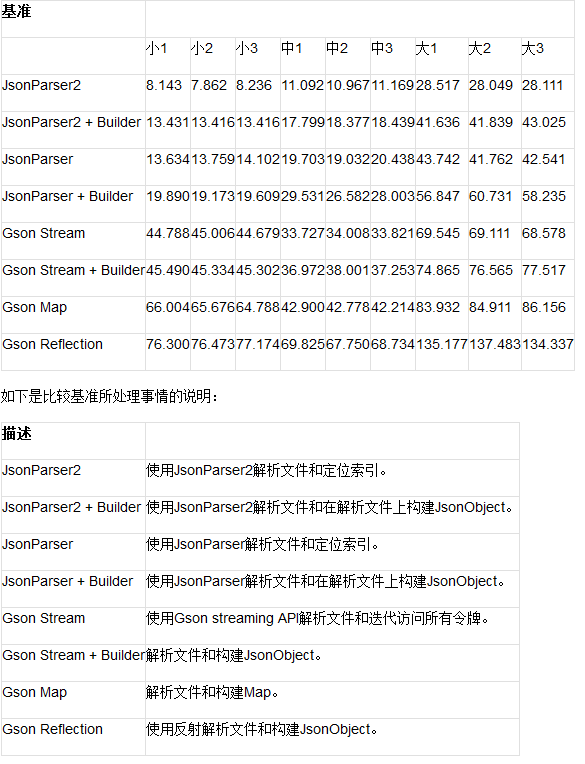Click JsonParser + Builder in description table
Screen dimensions: 585x764
pos(67,581)
